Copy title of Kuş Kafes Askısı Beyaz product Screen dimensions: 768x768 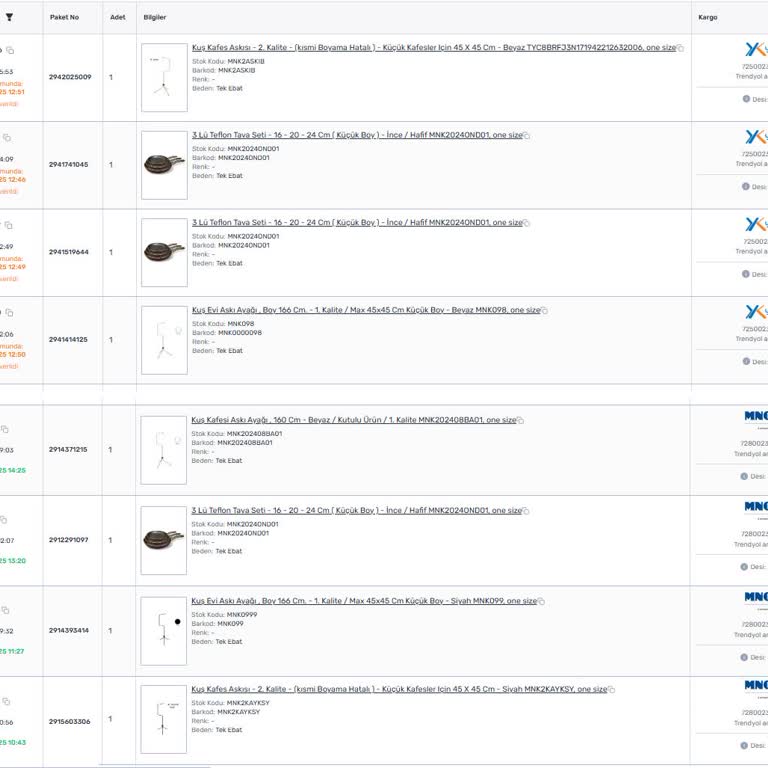[680, 48]
